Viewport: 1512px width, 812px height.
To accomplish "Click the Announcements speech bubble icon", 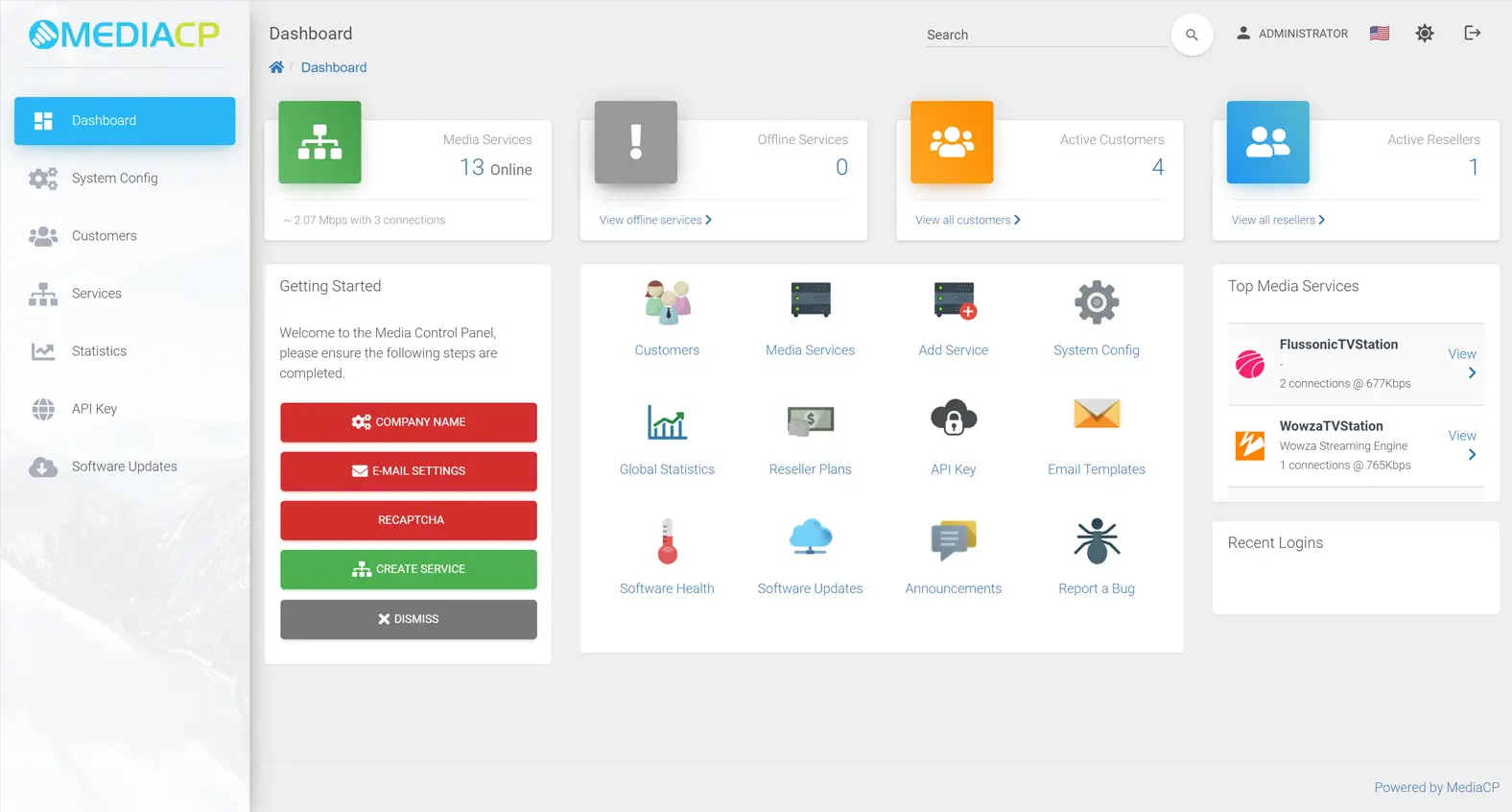I will 953,541.
